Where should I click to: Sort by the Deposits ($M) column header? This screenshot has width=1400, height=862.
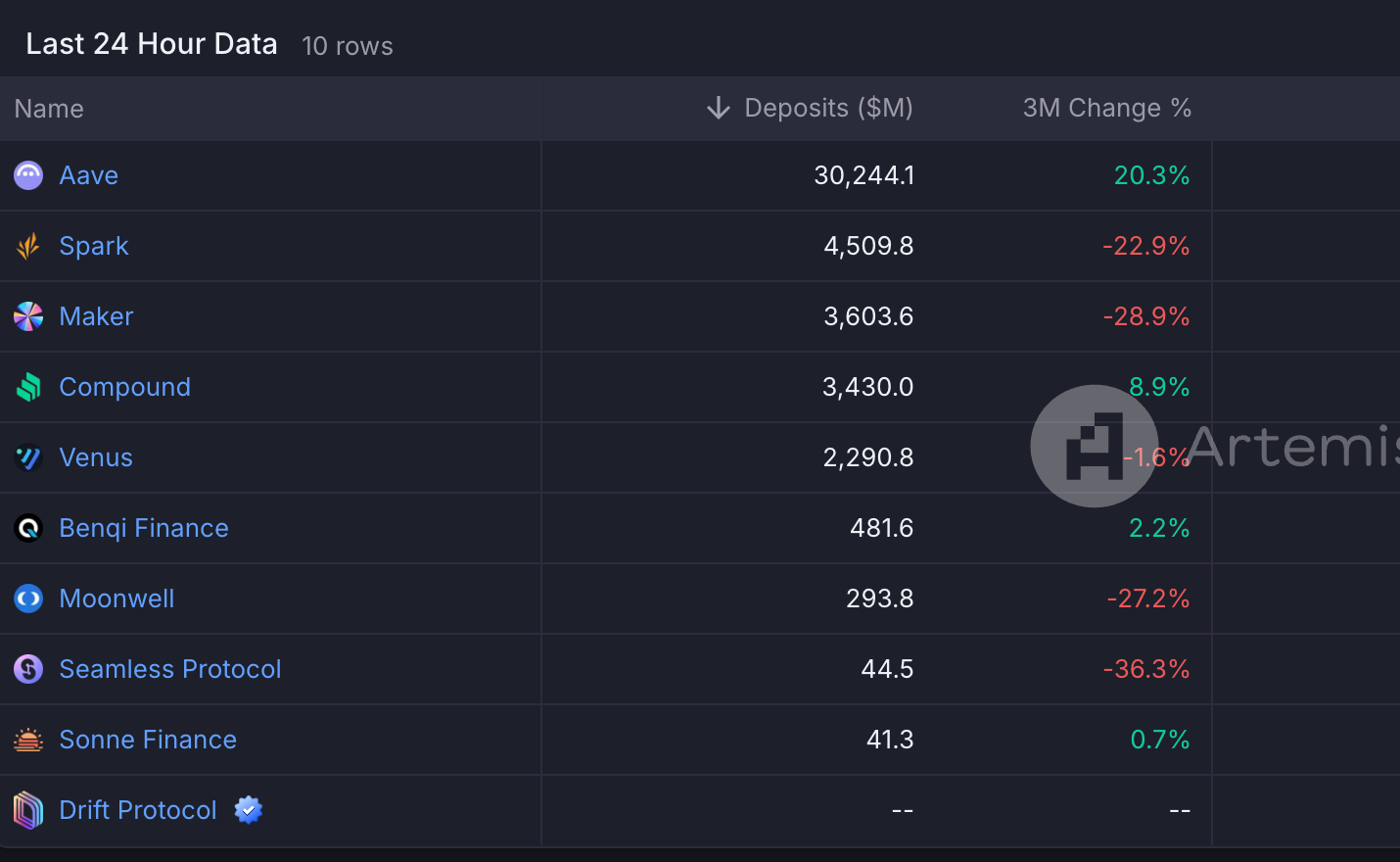pyautogui.click(x=828, y=108)
